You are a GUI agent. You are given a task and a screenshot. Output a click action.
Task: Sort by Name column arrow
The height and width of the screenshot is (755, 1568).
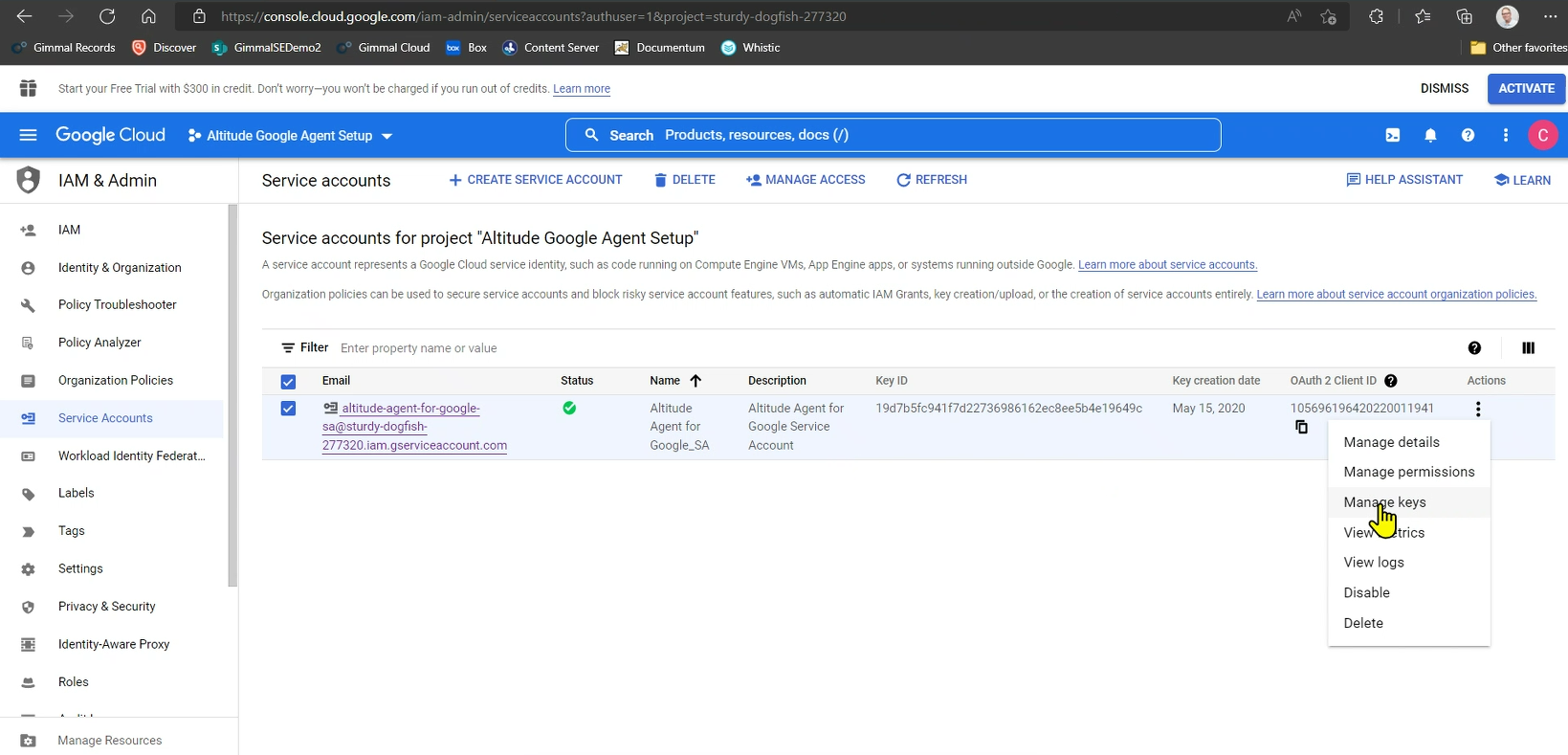click(x=696, y=381)
